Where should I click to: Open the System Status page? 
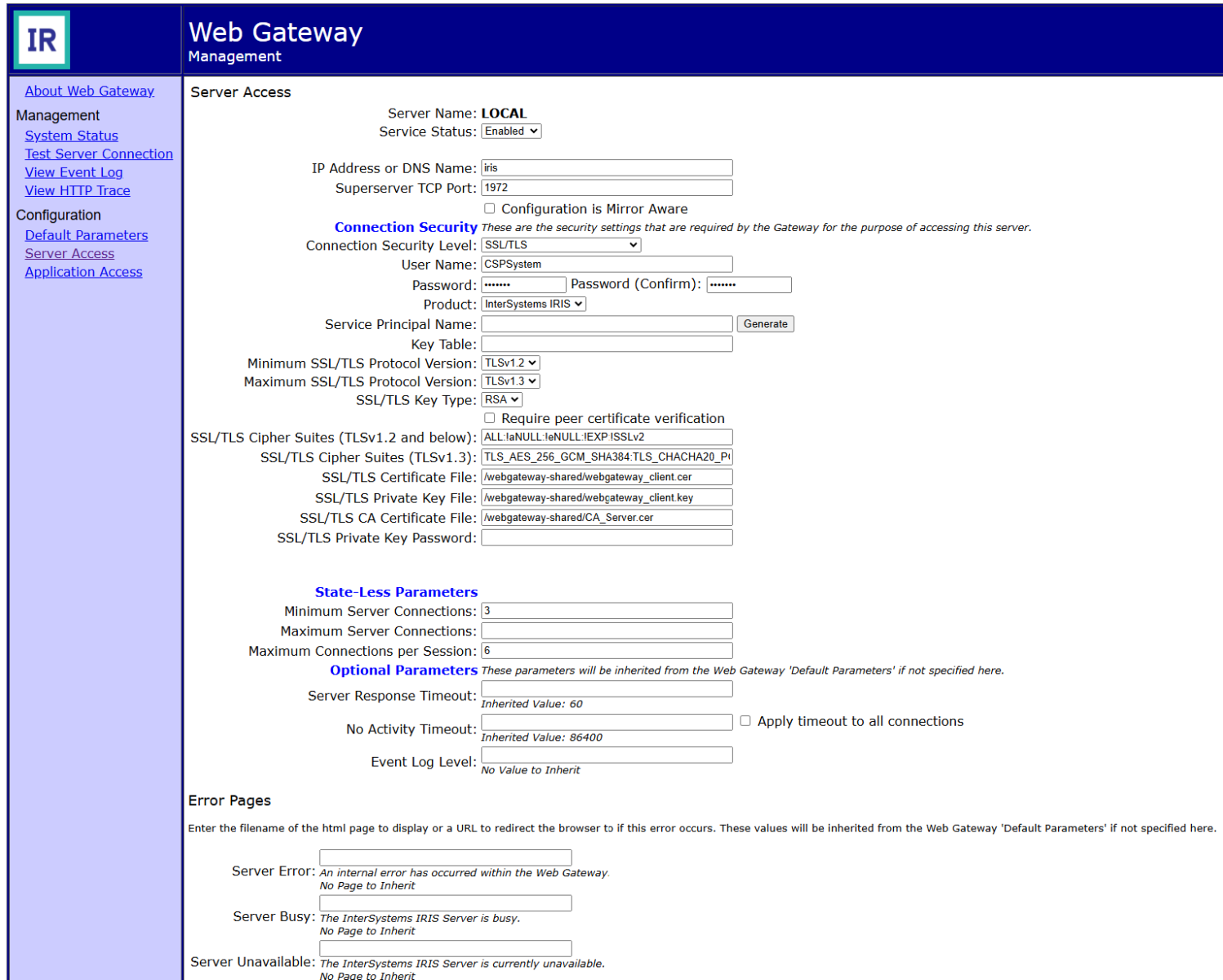[x=71, y=136]
